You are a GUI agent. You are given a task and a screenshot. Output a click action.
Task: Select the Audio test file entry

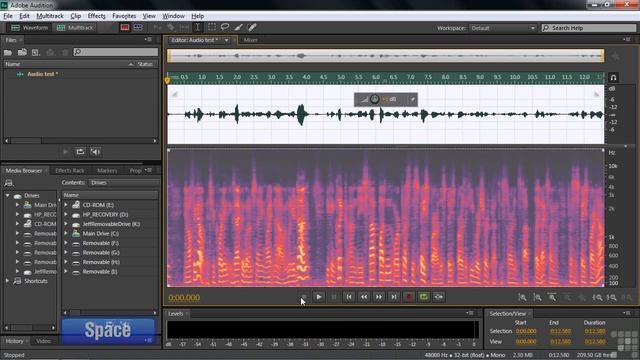click(42, 74)
